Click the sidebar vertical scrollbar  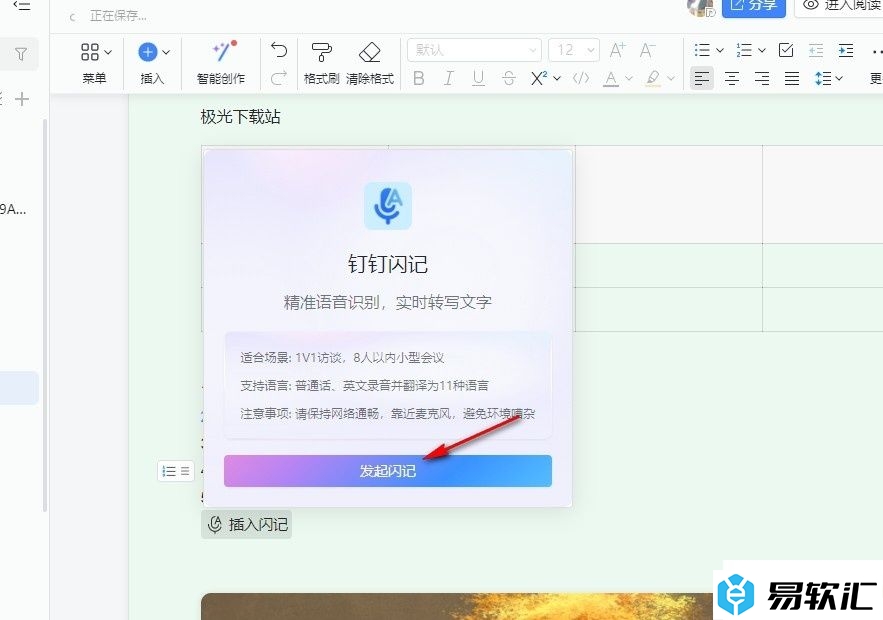(x=45, y=315)
